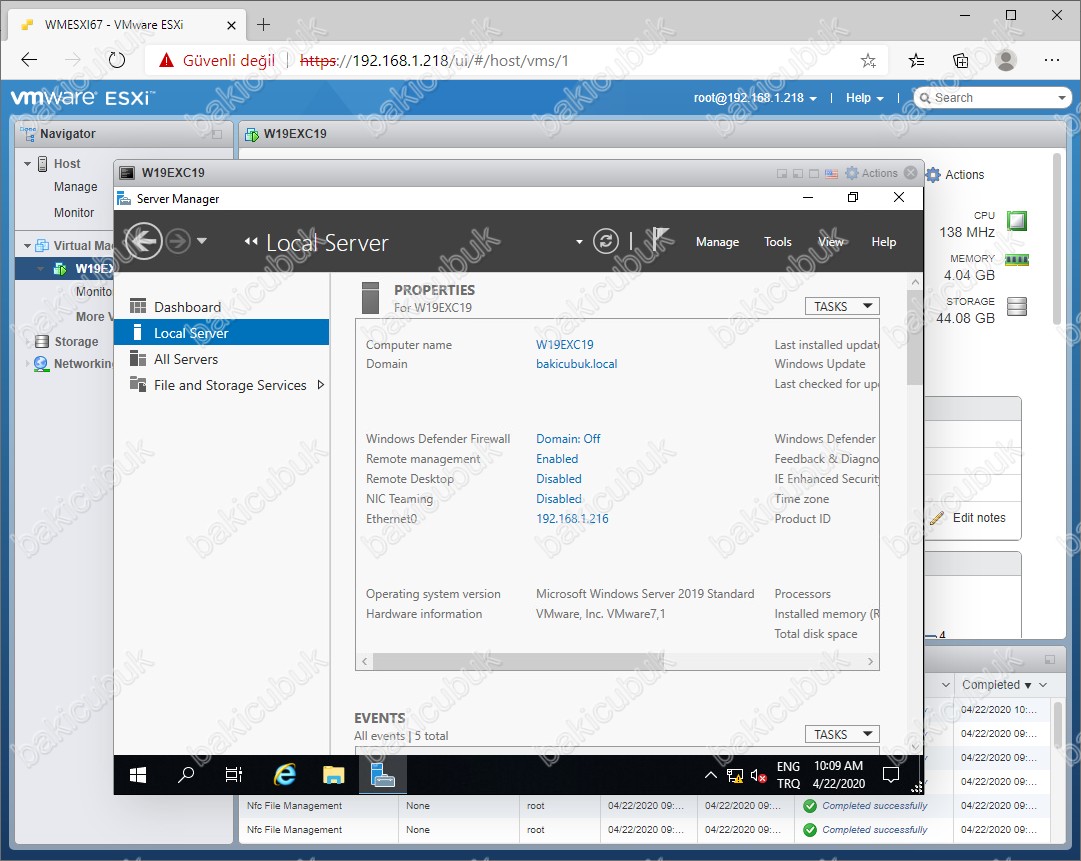
Task: Click the Networking globe icon in Navigator
Action: (x=41, y=363)
